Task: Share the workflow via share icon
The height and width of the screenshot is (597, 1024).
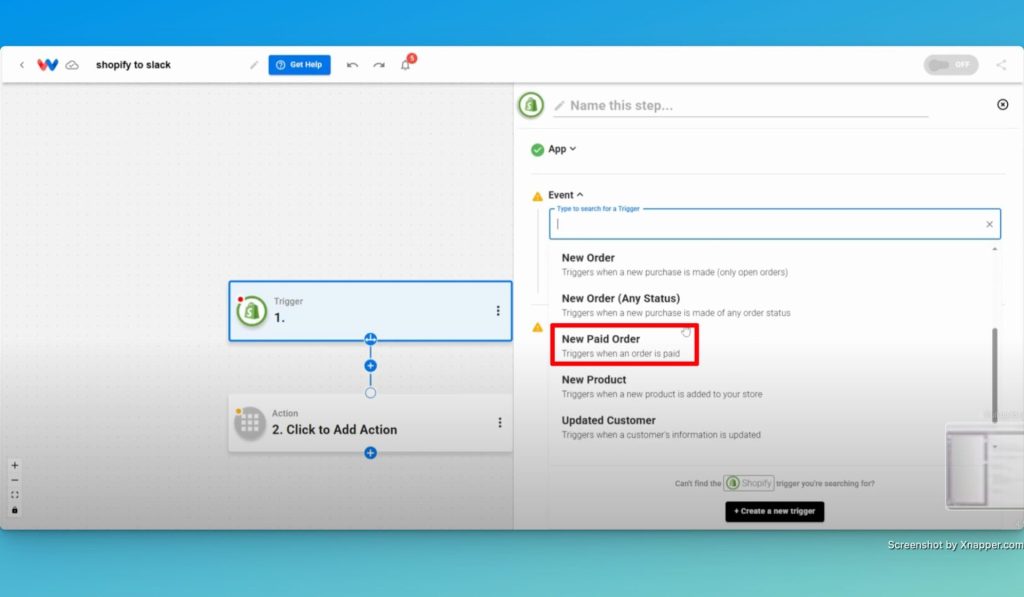Action: point(1000,65)
